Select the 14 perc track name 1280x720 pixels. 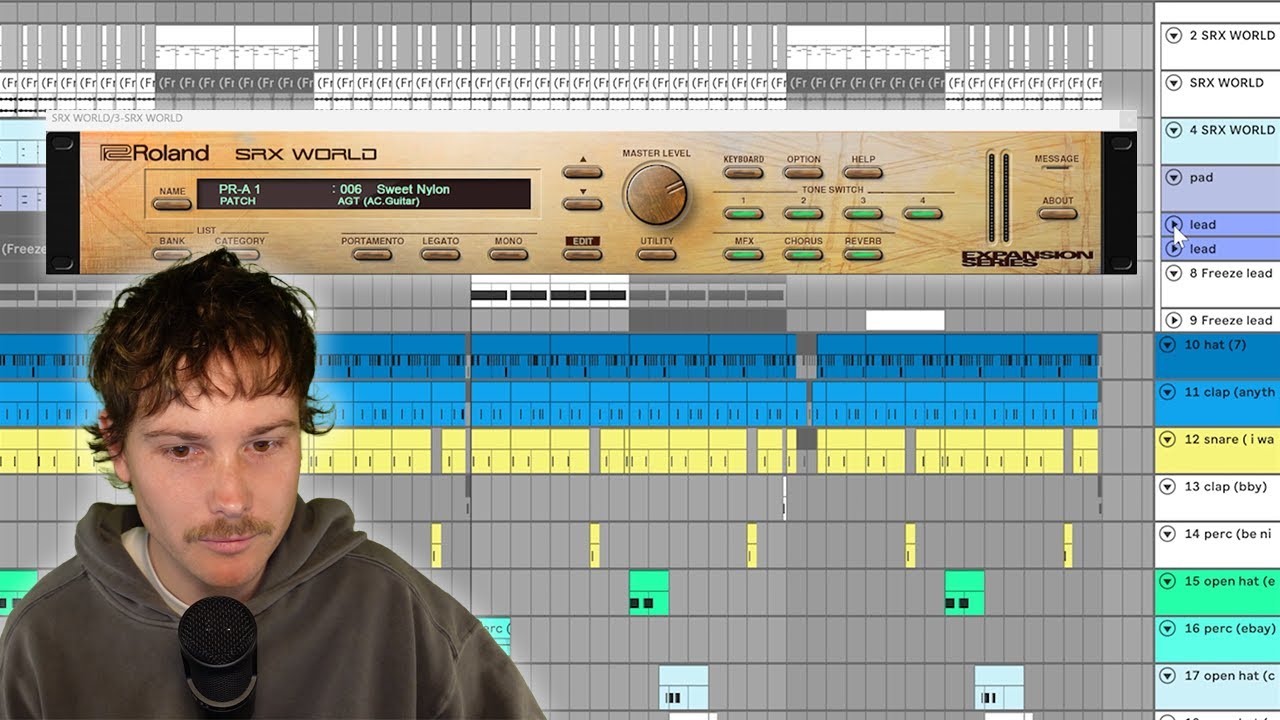coord(1228,534)
